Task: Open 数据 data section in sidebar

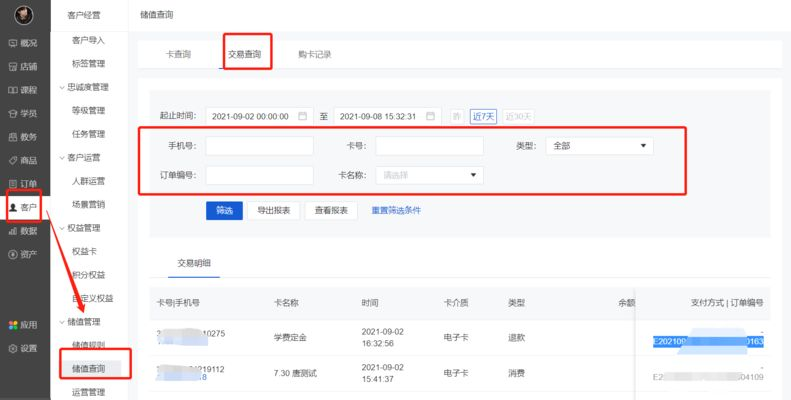Action: coord(23,231)
